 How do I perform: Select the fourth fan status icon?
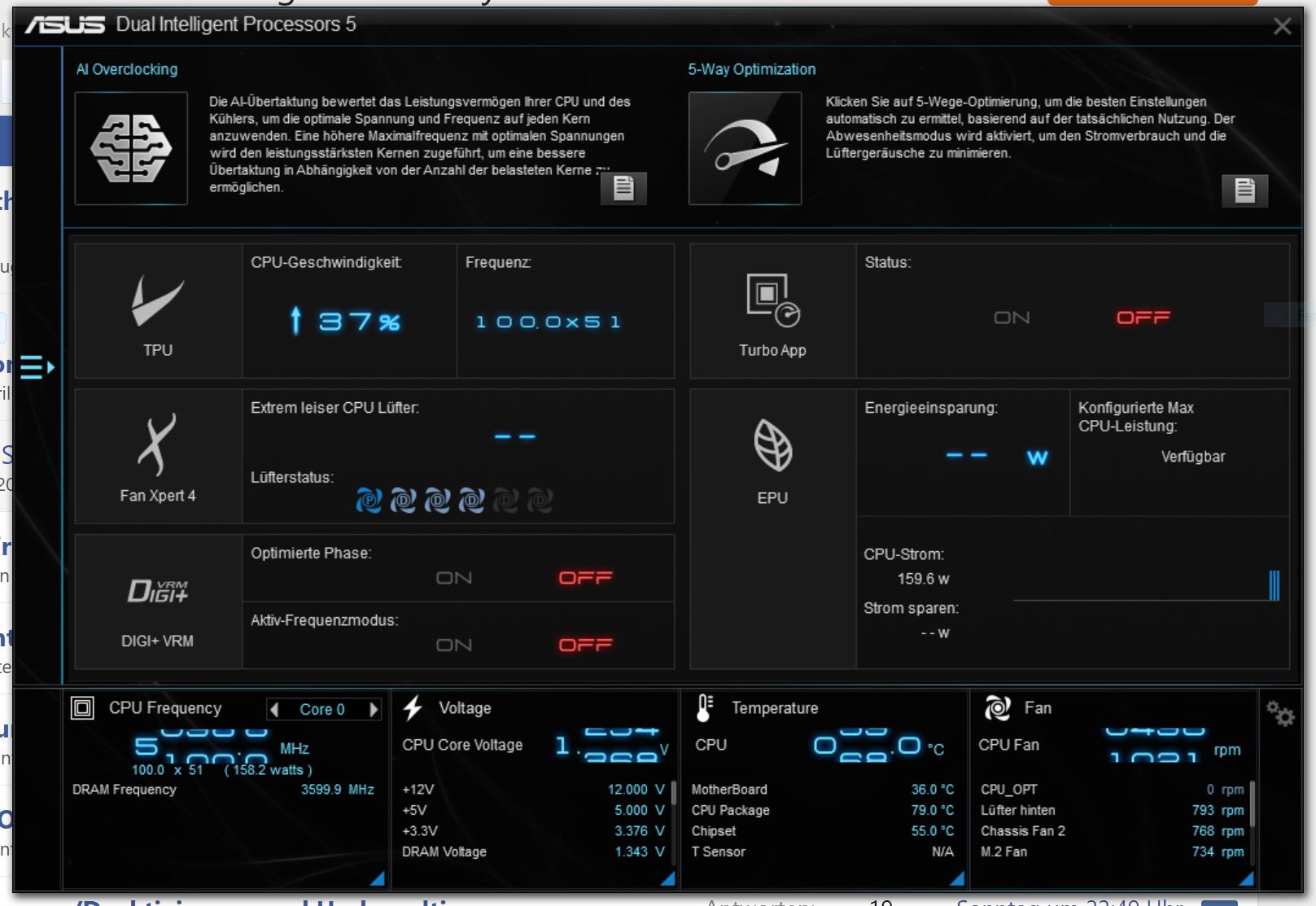(471, 500)
